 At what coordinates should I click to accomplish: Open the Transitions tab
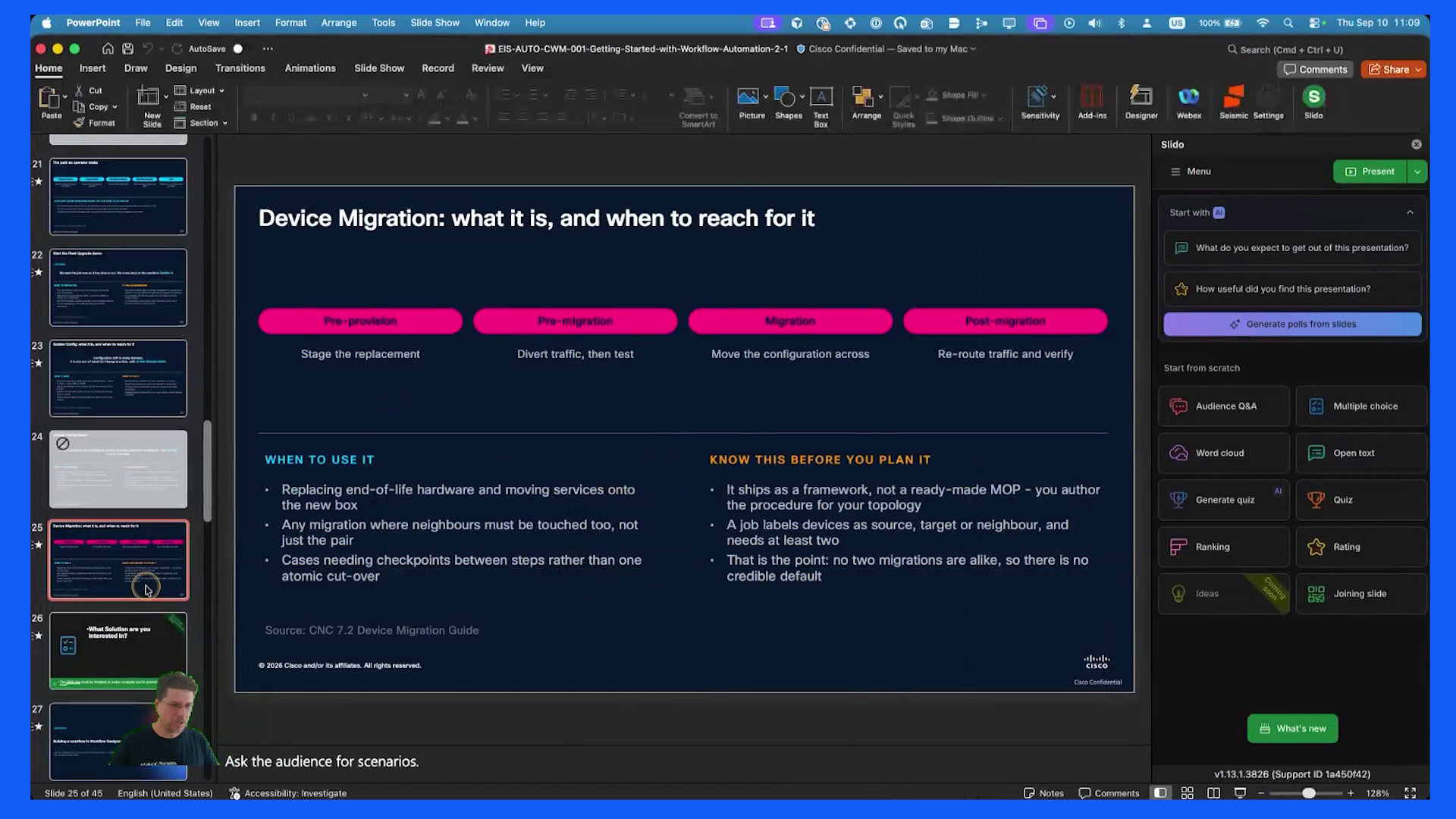[x=240, y=68]
